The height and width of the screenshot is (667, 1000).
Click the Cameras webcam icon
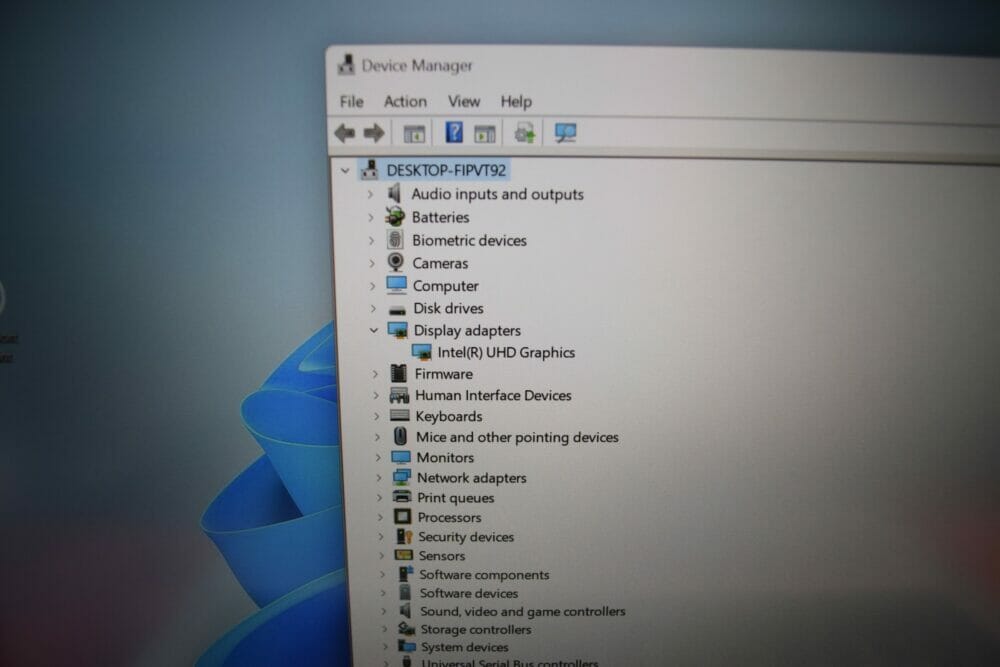tap(395, 262)
